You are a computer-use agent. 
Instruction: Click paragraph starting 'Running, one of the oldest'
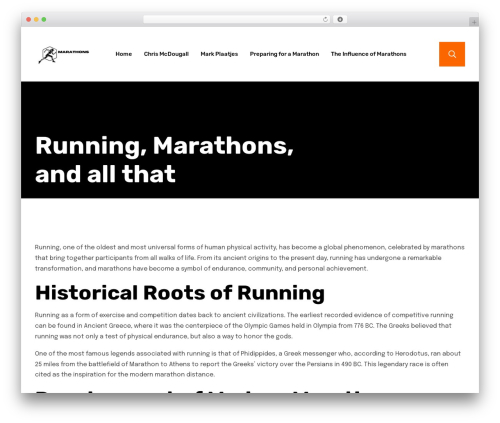click(250, 258)
